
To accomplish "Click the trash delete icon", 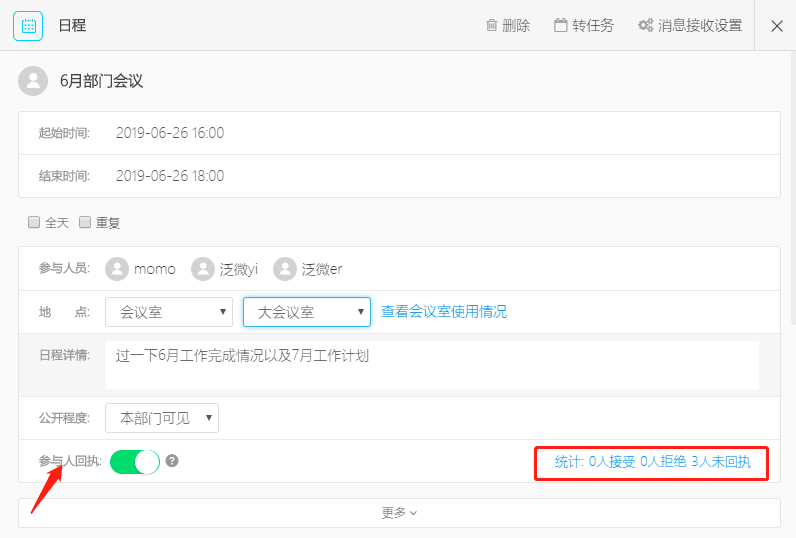I will (x=491, y=25).
